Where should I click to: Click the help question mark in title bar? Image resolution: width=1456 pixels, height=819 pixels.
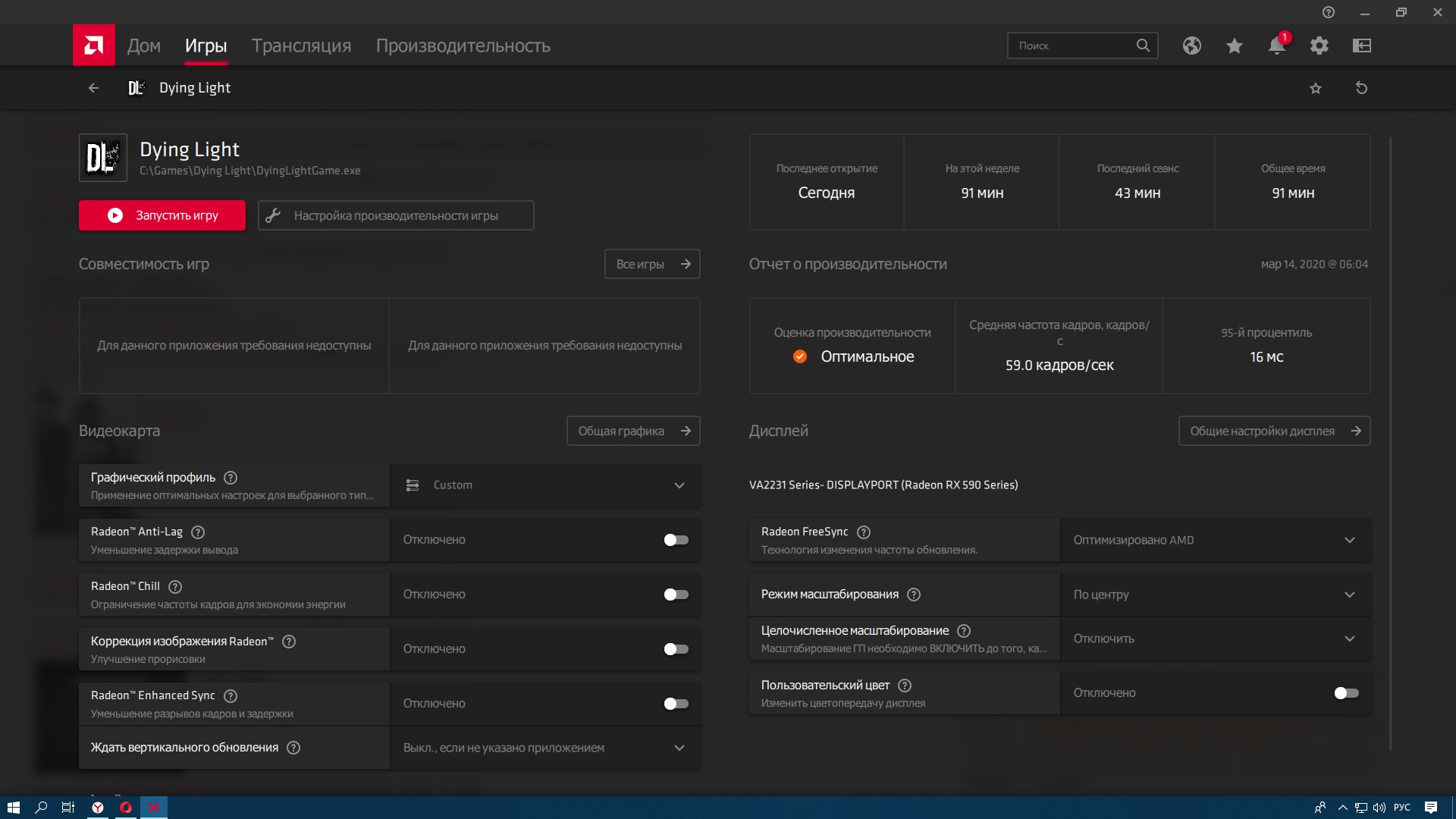(x=1329, y=12)
